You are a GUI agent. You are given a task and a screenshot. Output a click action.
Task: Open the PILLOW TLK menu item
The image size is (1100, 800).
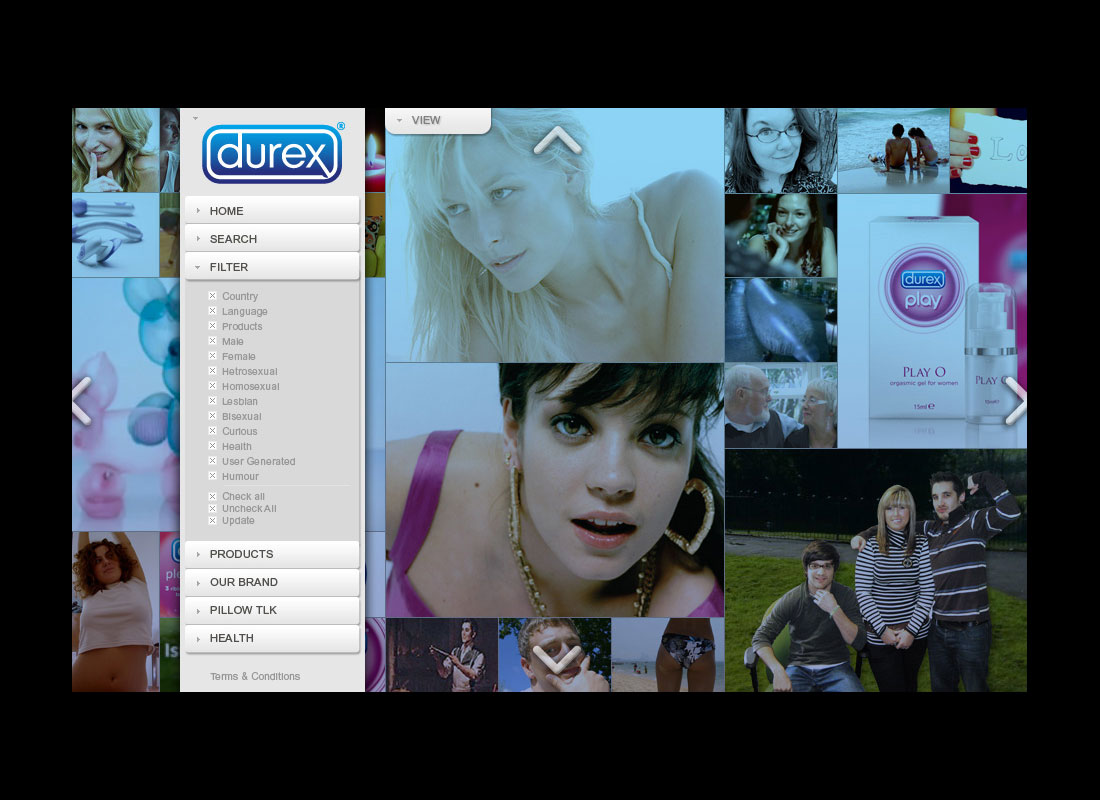point(272,610)
